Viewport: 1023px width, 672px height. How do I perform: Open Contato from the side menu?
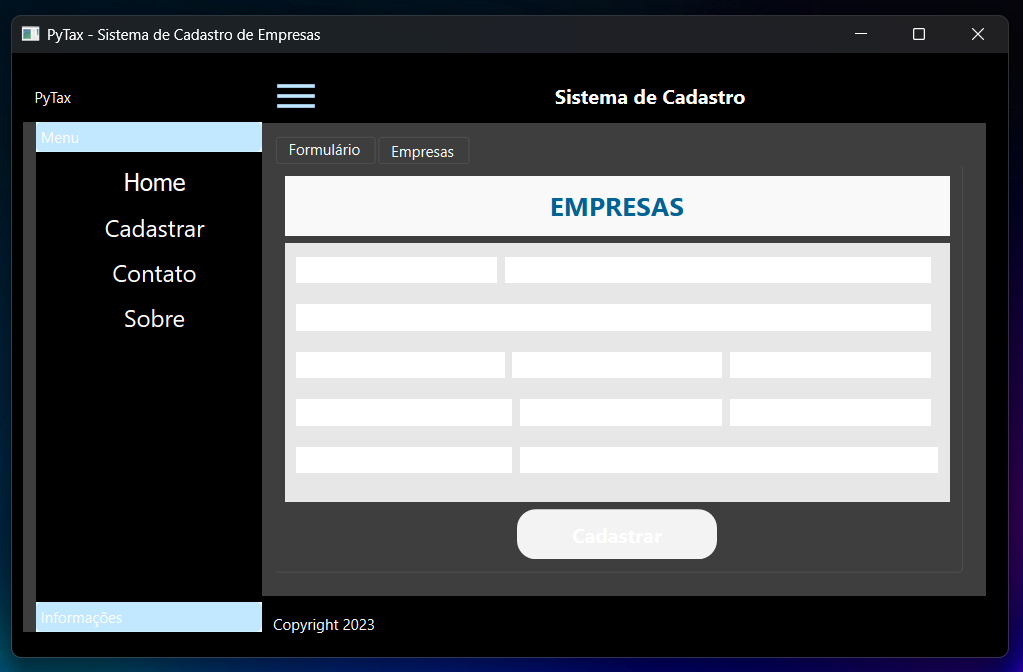(154, 274)
